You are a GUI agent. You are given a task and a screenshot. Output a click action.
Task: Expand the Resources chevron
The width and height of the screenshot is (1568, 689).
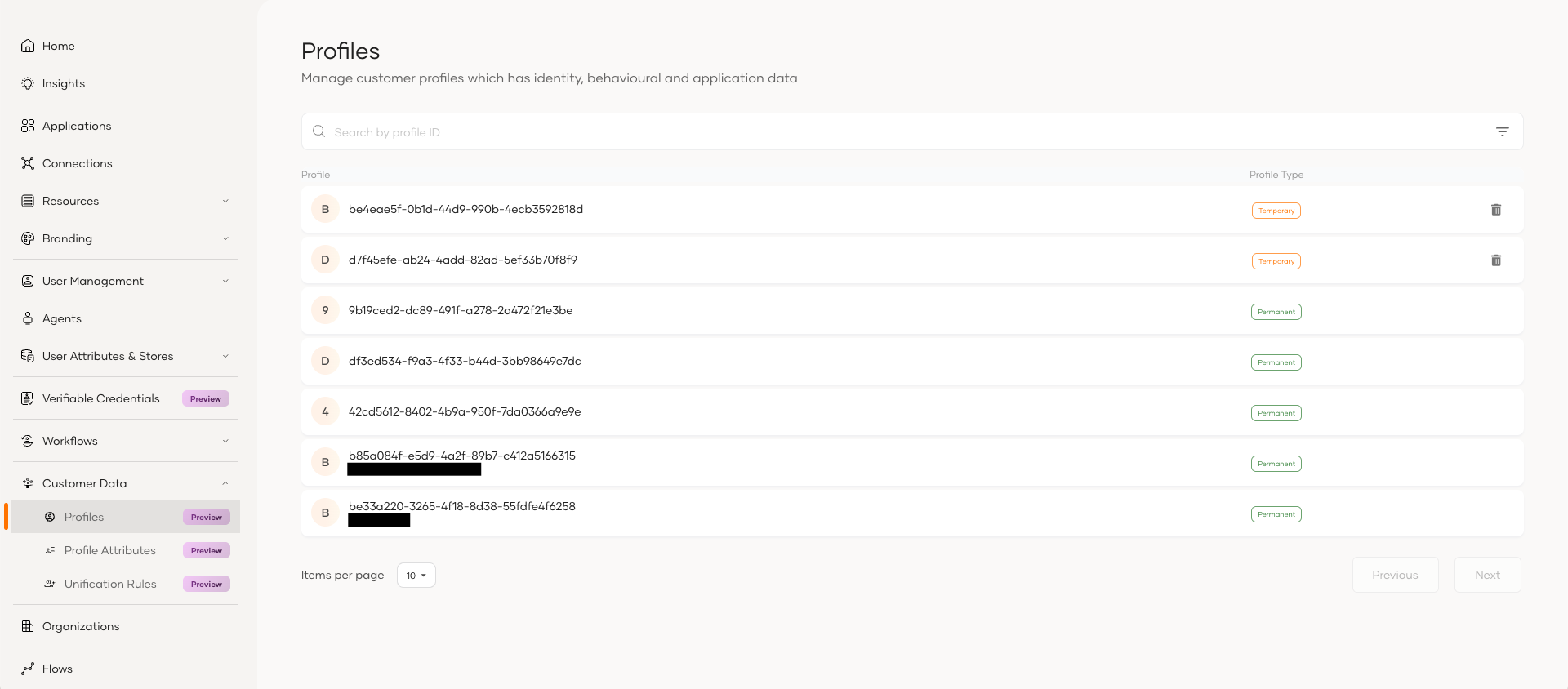point(225,201)
